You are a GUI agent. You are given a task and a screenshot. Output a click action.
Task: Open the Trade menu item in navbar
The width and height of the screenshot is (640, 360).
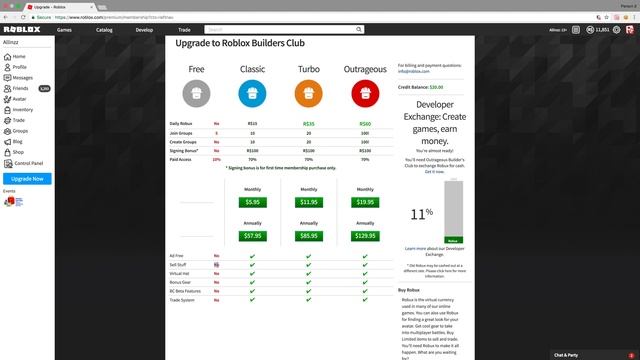[184, 30]
